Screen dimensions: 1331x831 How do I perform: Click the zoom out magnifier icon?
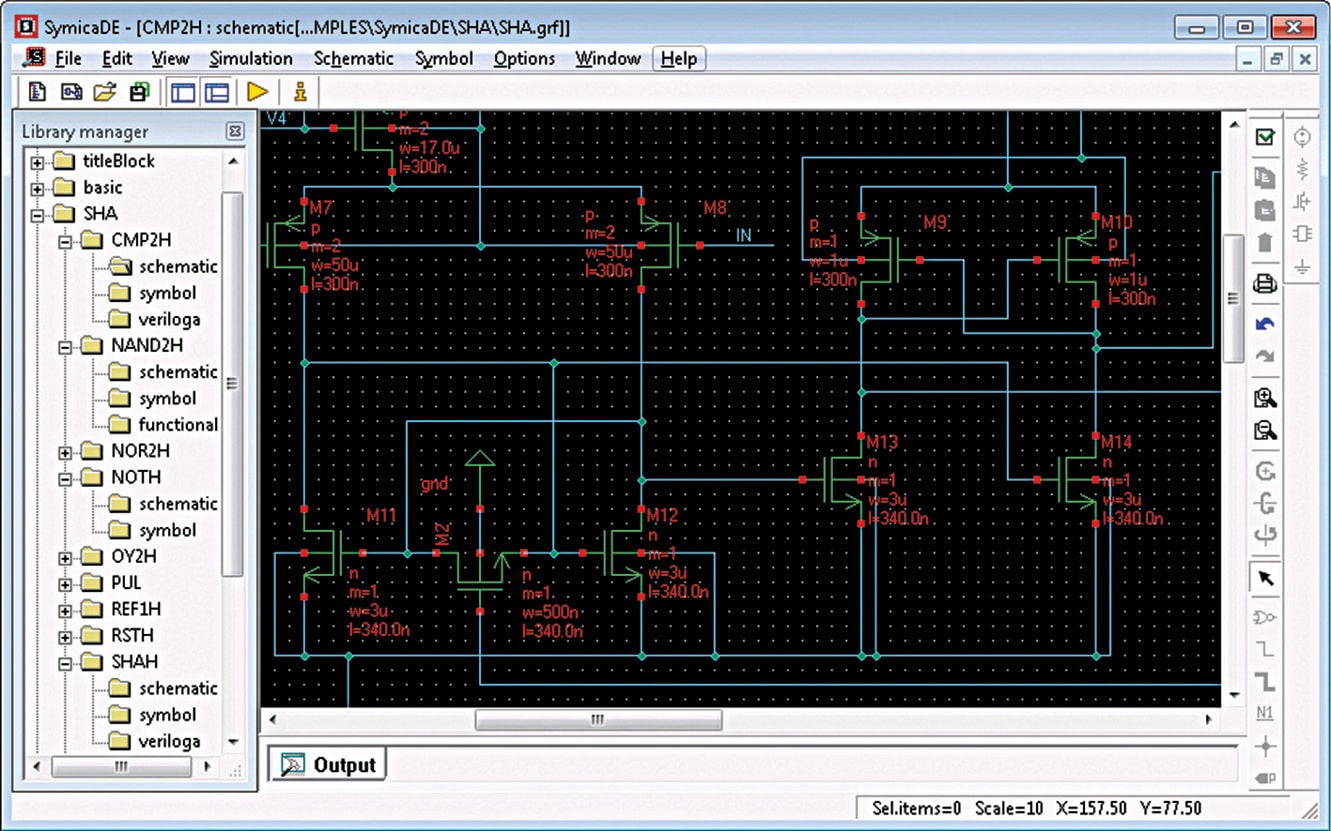click(1265, 431)
